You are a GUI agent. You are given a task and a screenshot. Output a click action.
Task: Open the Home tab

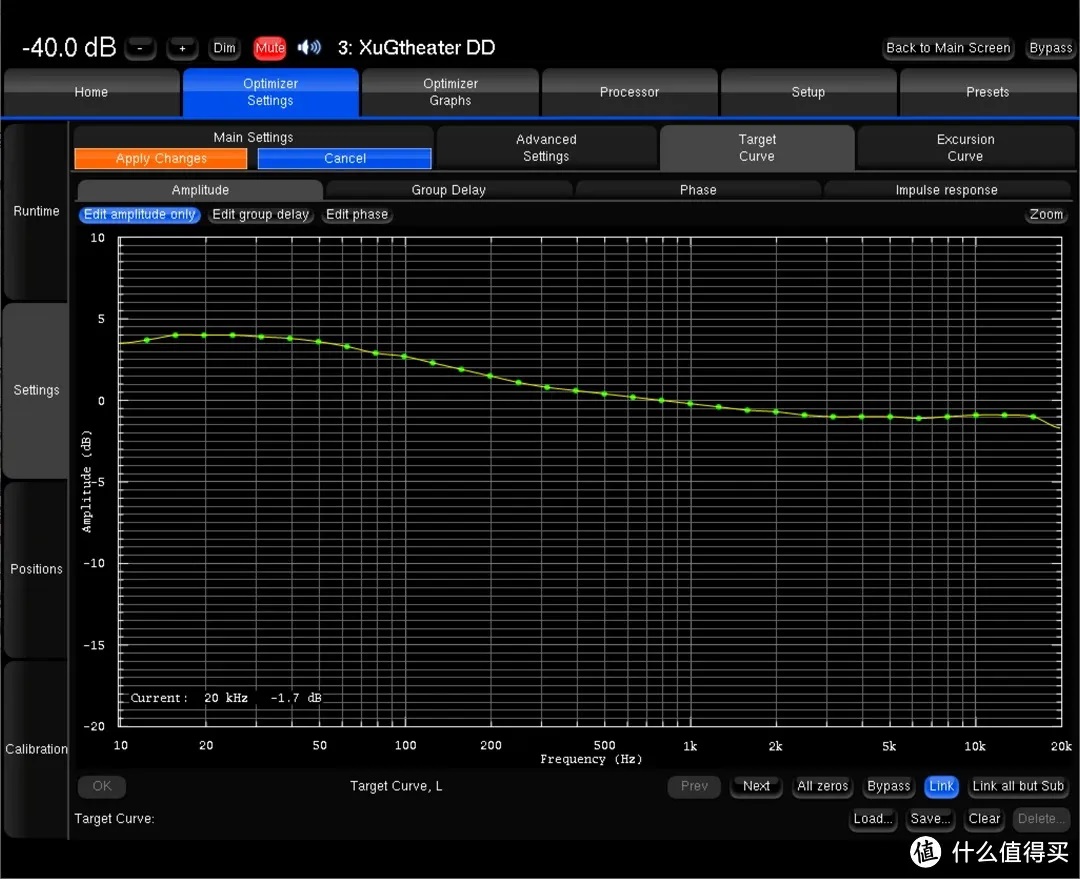click(x=91, y=92)
